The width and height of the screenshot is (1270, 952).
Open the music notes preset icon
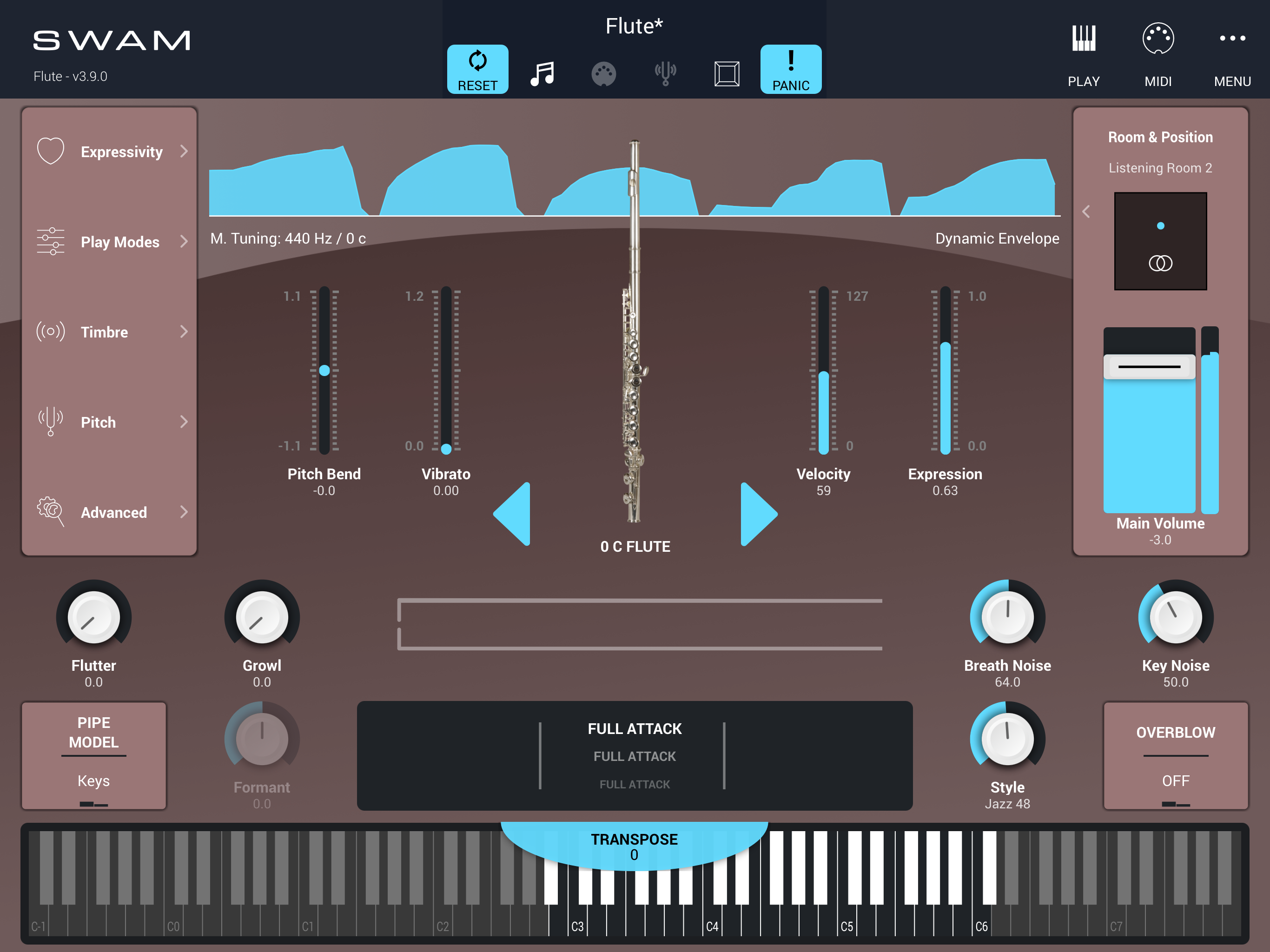(x=542, y=73)
